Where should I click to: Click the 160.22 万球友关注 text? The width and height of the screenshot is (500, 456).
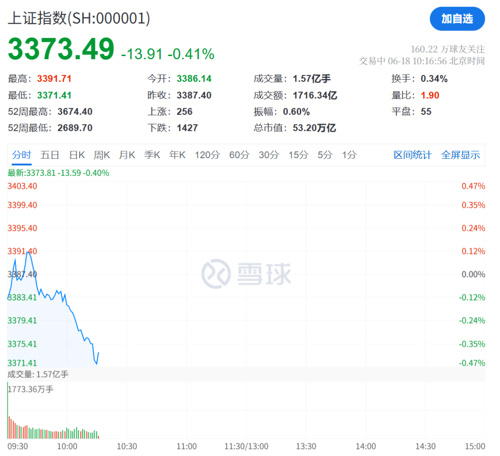tap(448, 49)
